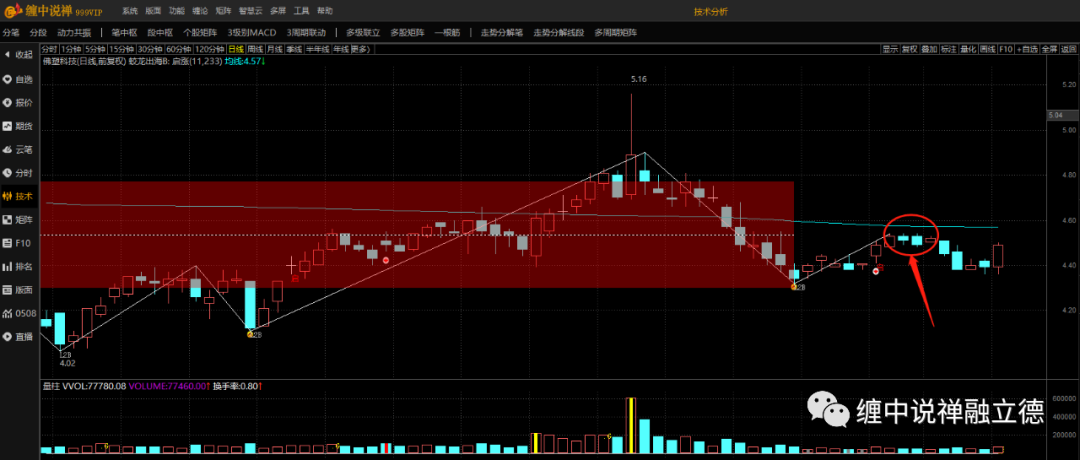This screenshot has height=460, width=1080.
Task: Switch to 周线 weekly tab
Action: tap(256, 49)
